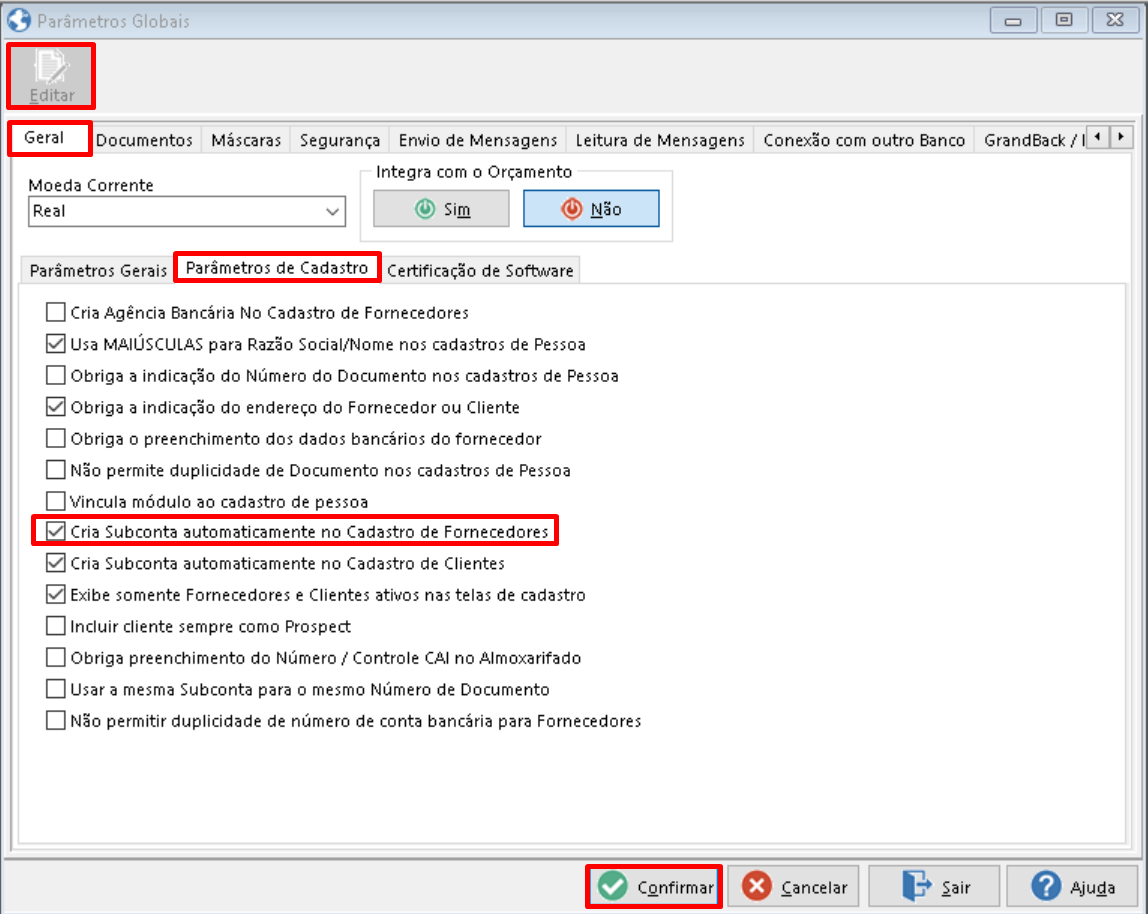The height and width of the screenshot is (914, 1148).
Task: Switch to the Segurança tab
Action: 340,140
